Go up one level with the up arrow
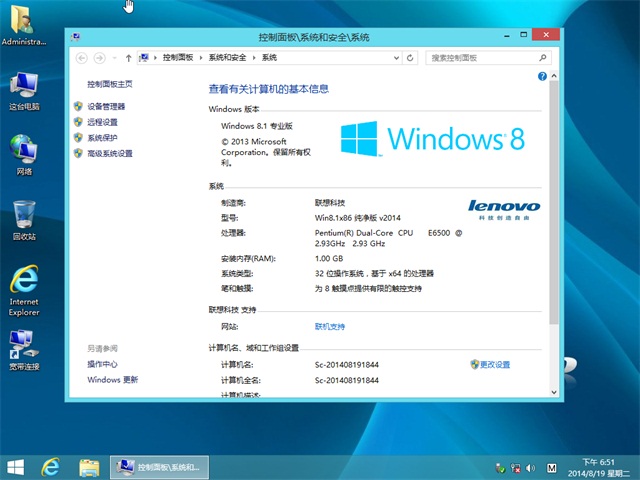Viewport: 640px width, 480px height. (x=128, y=58)
